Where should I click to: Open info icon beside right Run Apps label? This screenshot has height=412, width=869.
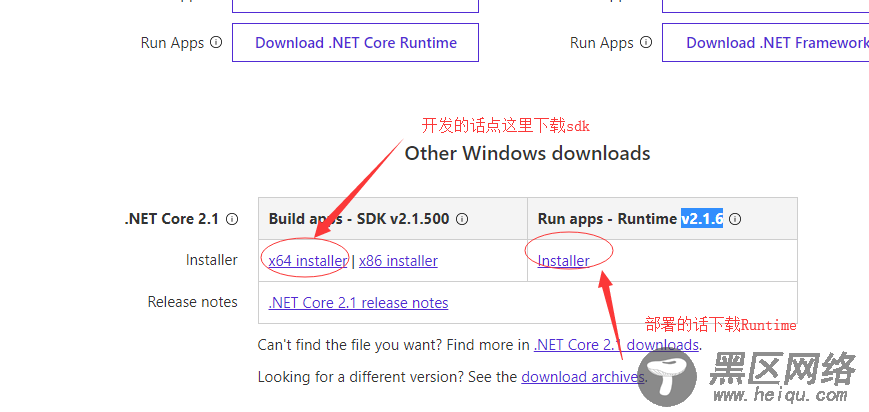click(646, 42)
